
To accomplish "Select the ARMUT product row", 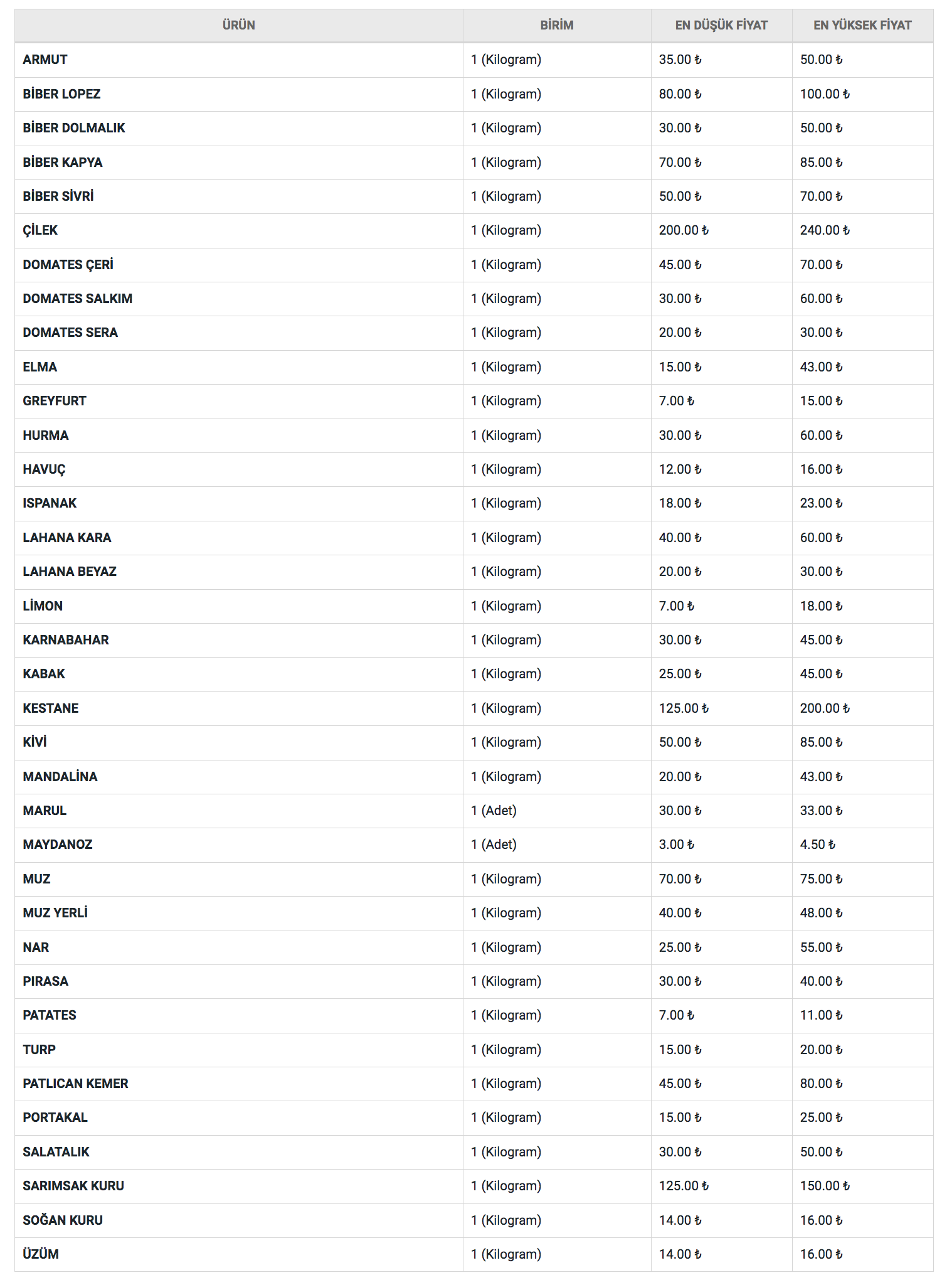I will tap(45, 60).
